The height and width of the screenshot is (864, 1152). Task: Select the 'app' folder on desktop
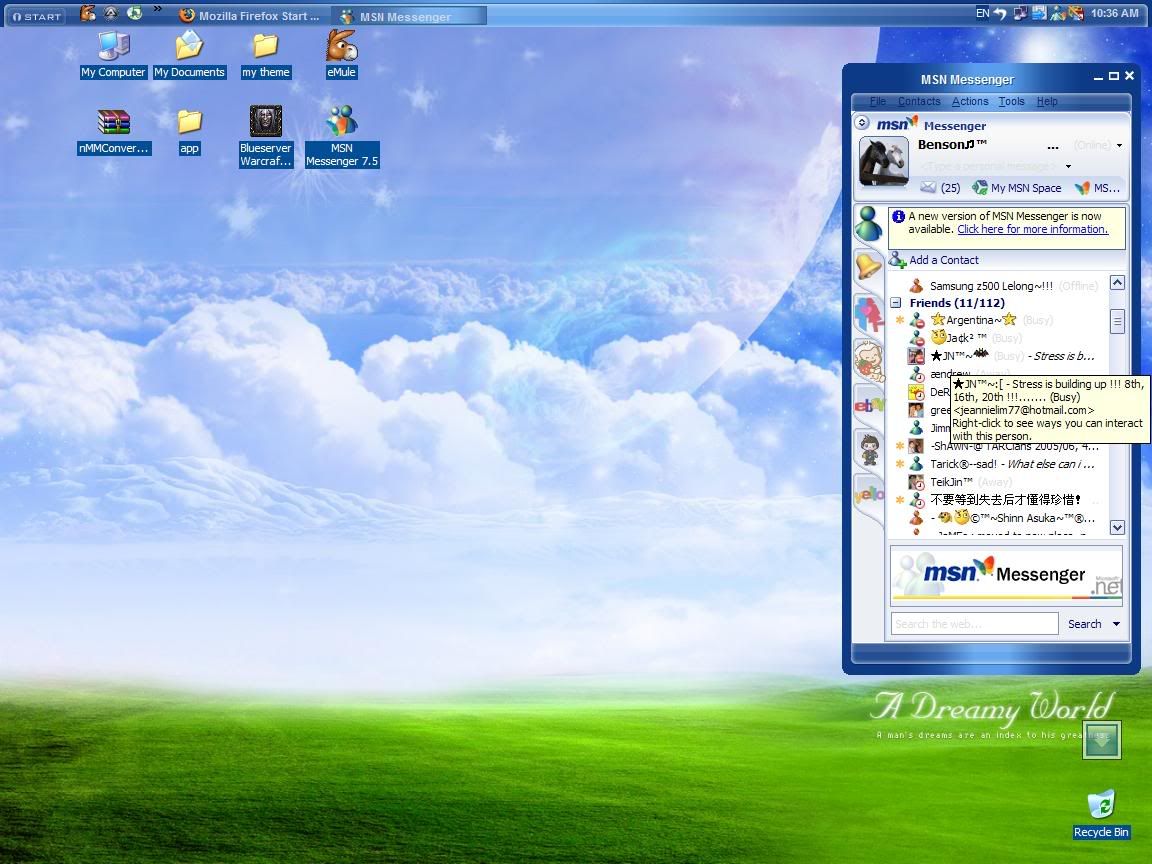click(190, 132)
